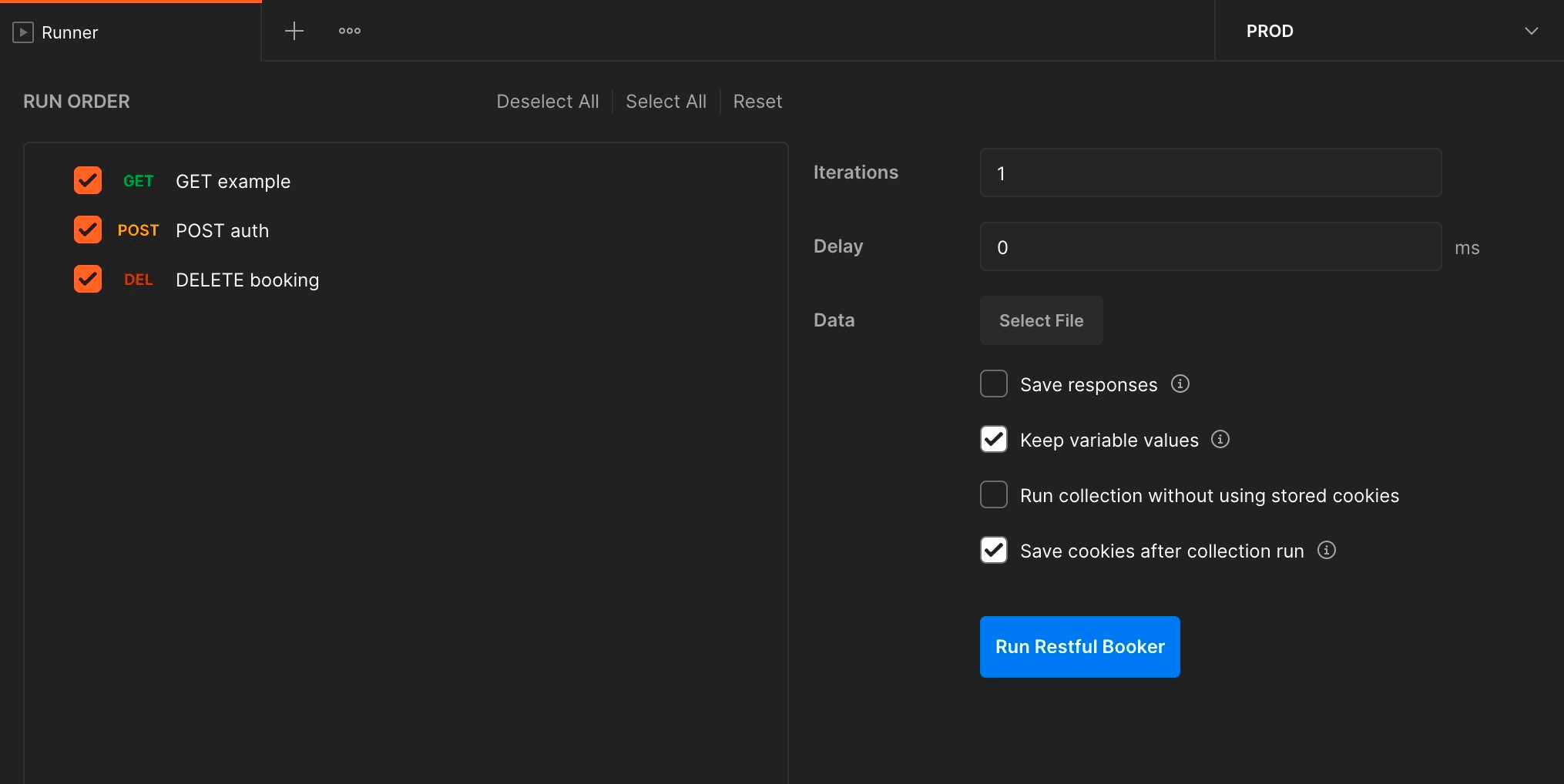Click Deselect All requests
Image resolution: width=1564 pixels, height=784 pixels.
click(x=548, y=102)
